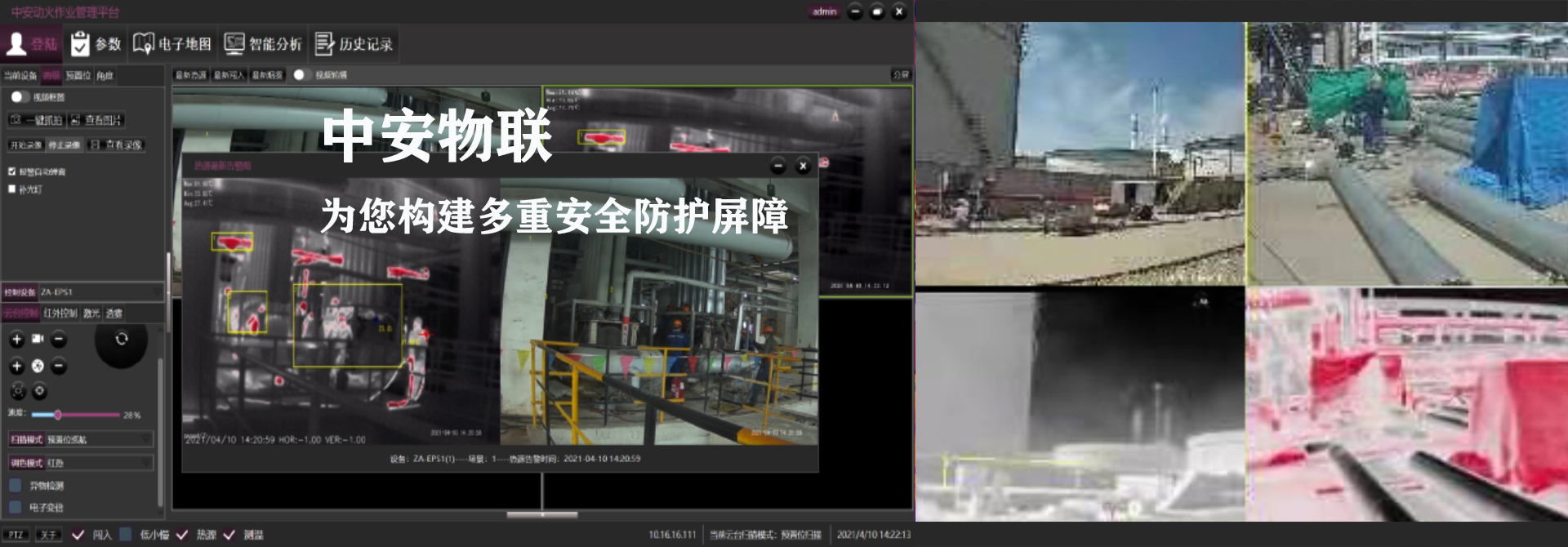Open 查看录像 to view recordings
This screenshot has width=1568, height=547.
tap(116, 145)
